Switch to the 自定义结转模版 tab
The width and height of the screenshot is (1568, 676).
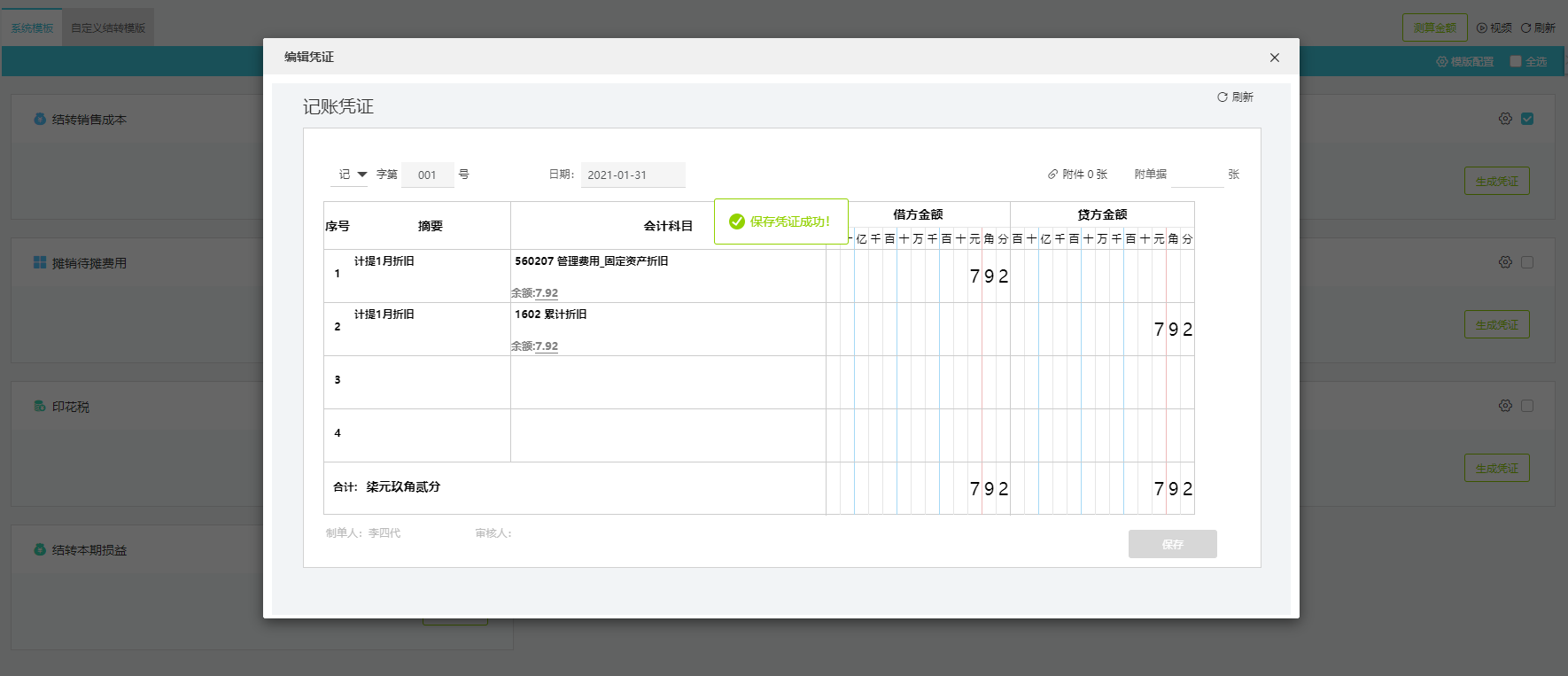(x=108, y=28)
